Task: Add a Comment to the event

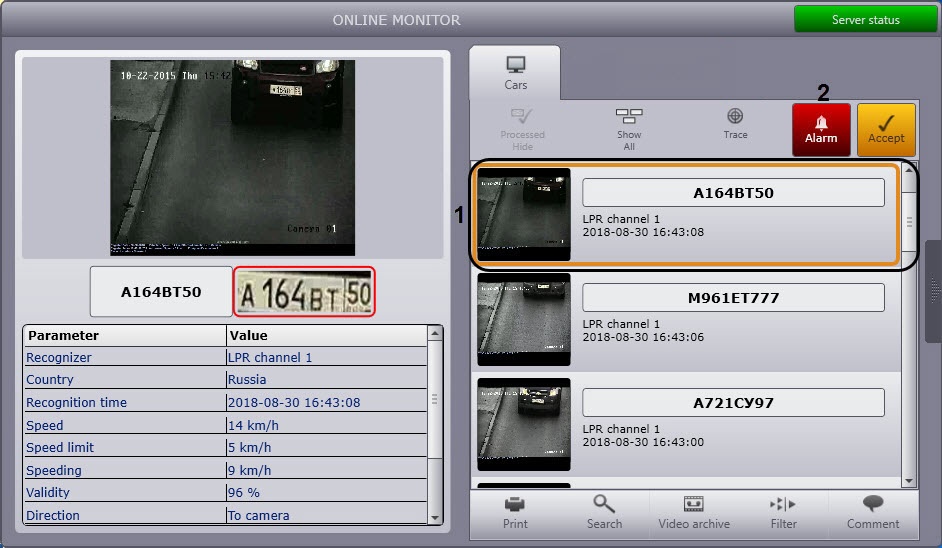Action: click(873, 513)
